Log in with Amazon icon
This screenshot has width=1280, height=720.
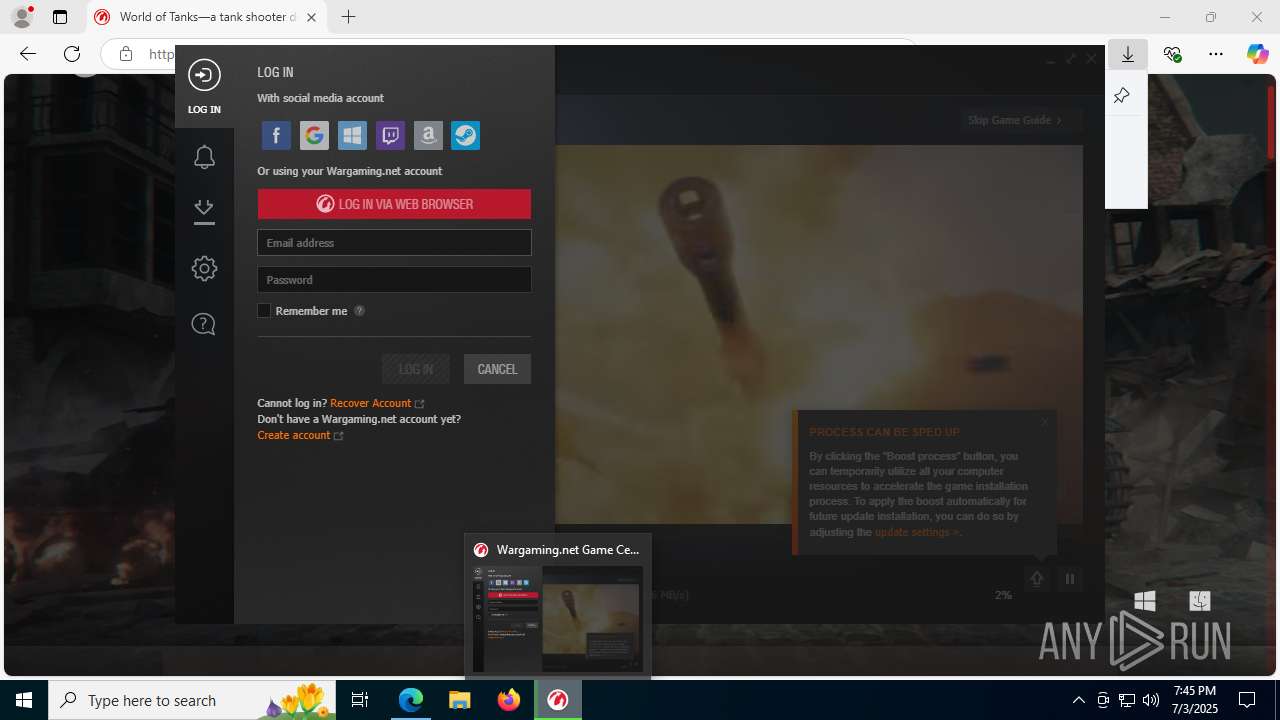428,135
